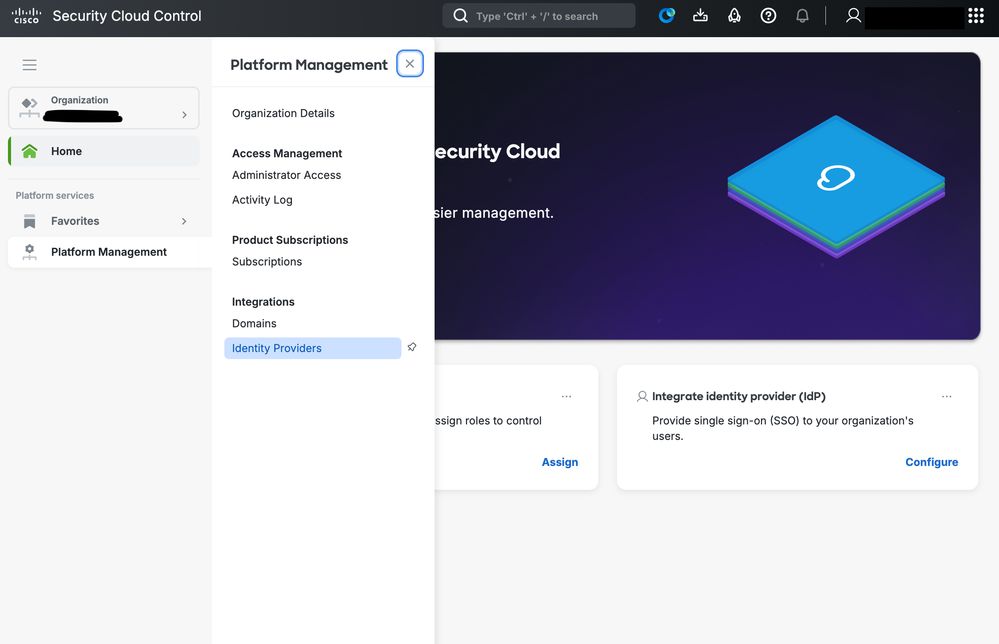The width and height of the screenshot is (999, 644).
Task: Click Configure to integrate an identity provider
Action: tap(931, 461)
